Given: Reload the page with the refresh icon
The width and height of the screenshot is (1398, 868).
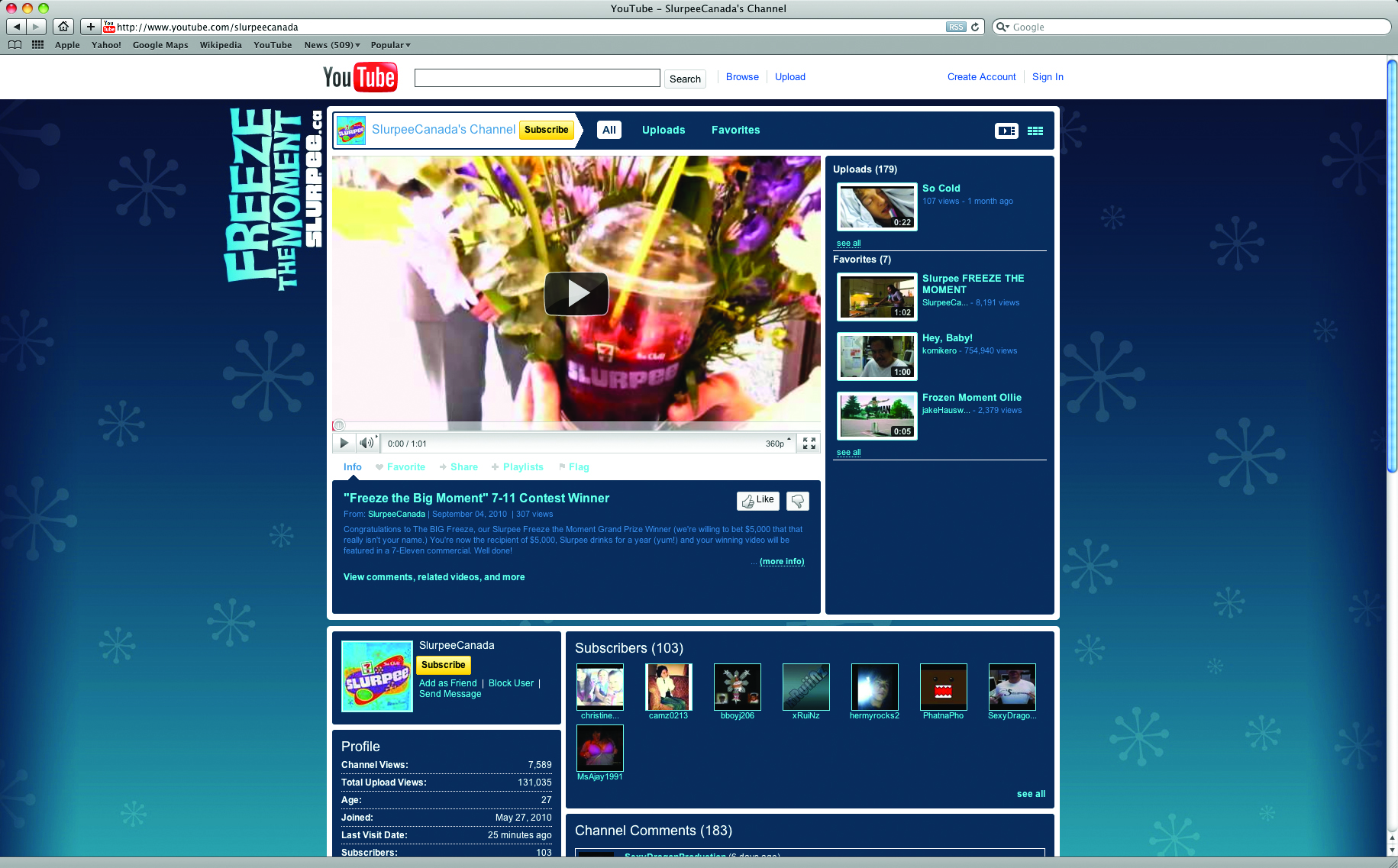Looking at the screenshot, I should point(975,27).
